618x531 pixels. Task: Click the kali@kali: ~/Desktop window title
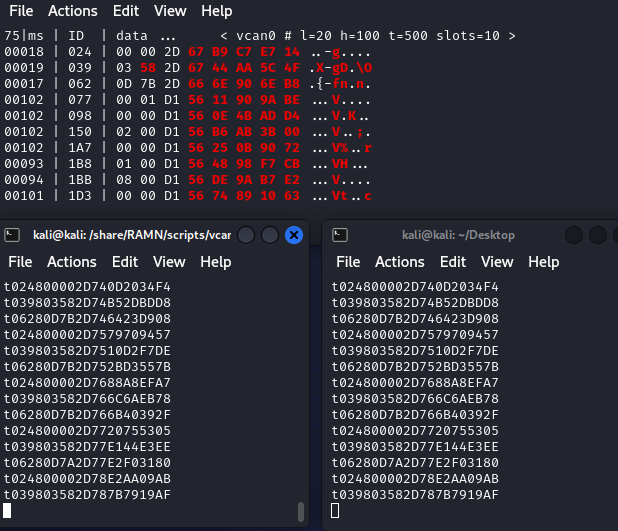[x=458, y=235]
